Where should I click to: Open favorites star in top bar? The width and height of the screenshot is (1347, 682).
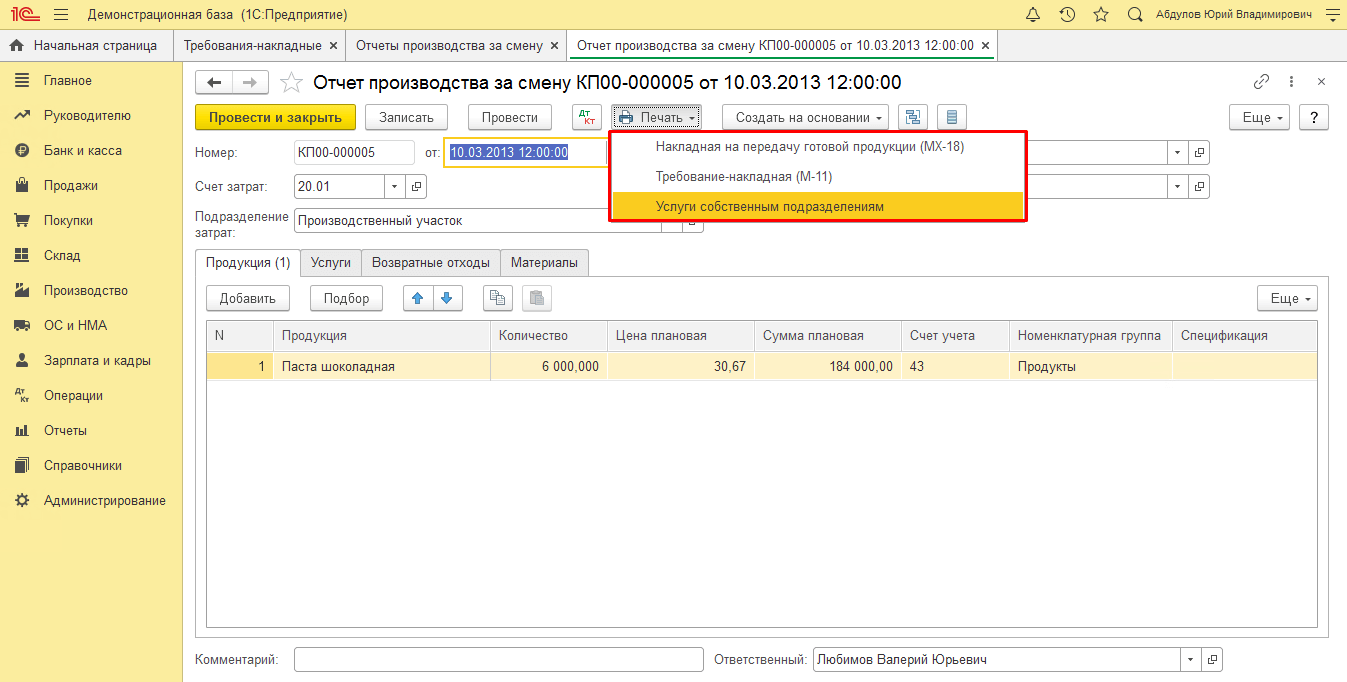click(1101, 15)
